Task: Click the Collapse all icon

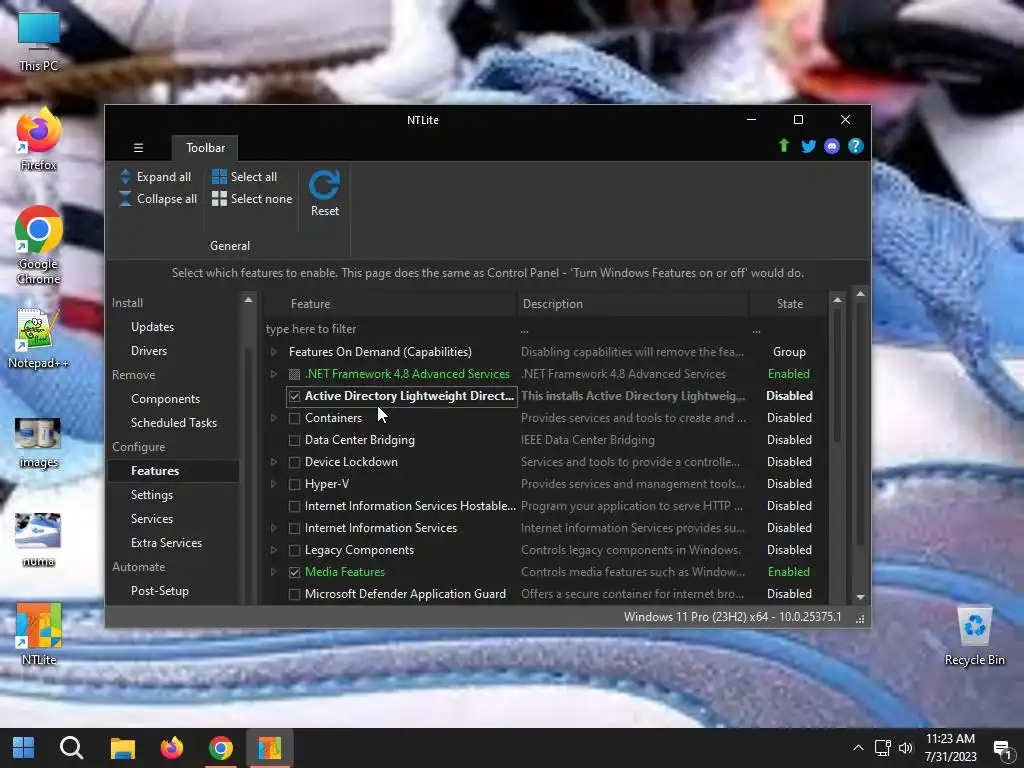Action: click(125, 199)
